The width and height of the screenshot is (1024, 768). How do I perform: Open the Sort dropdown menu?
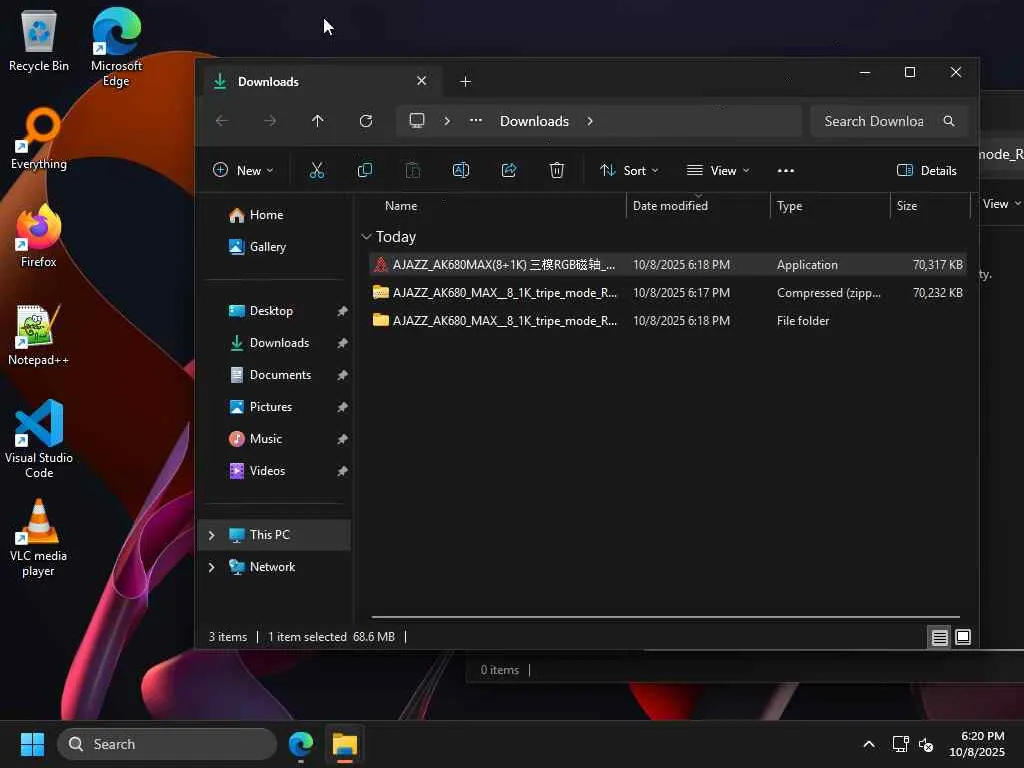tap(629, 170)
